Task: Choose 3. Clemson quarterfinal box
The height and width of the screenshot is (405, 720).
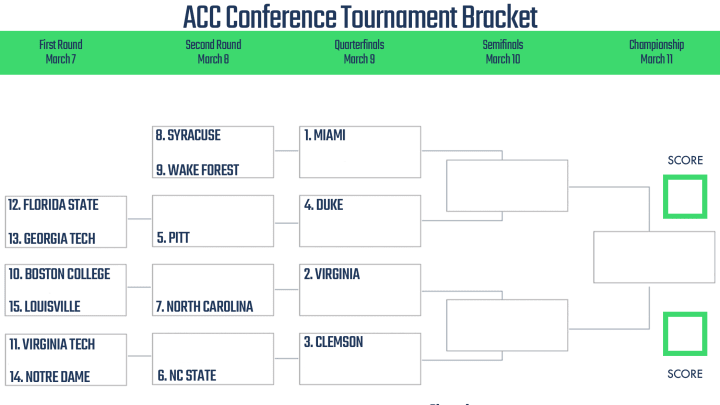Action: (x=360, y=359)
